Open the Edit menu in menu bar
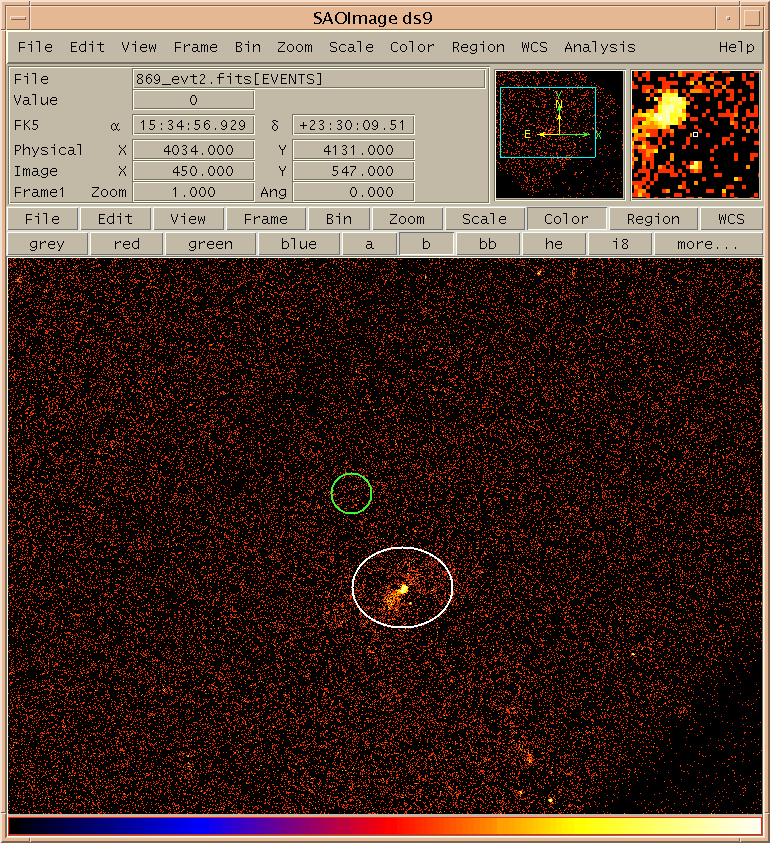Screen dimensions: 770x843 click(x=87, y=47)
